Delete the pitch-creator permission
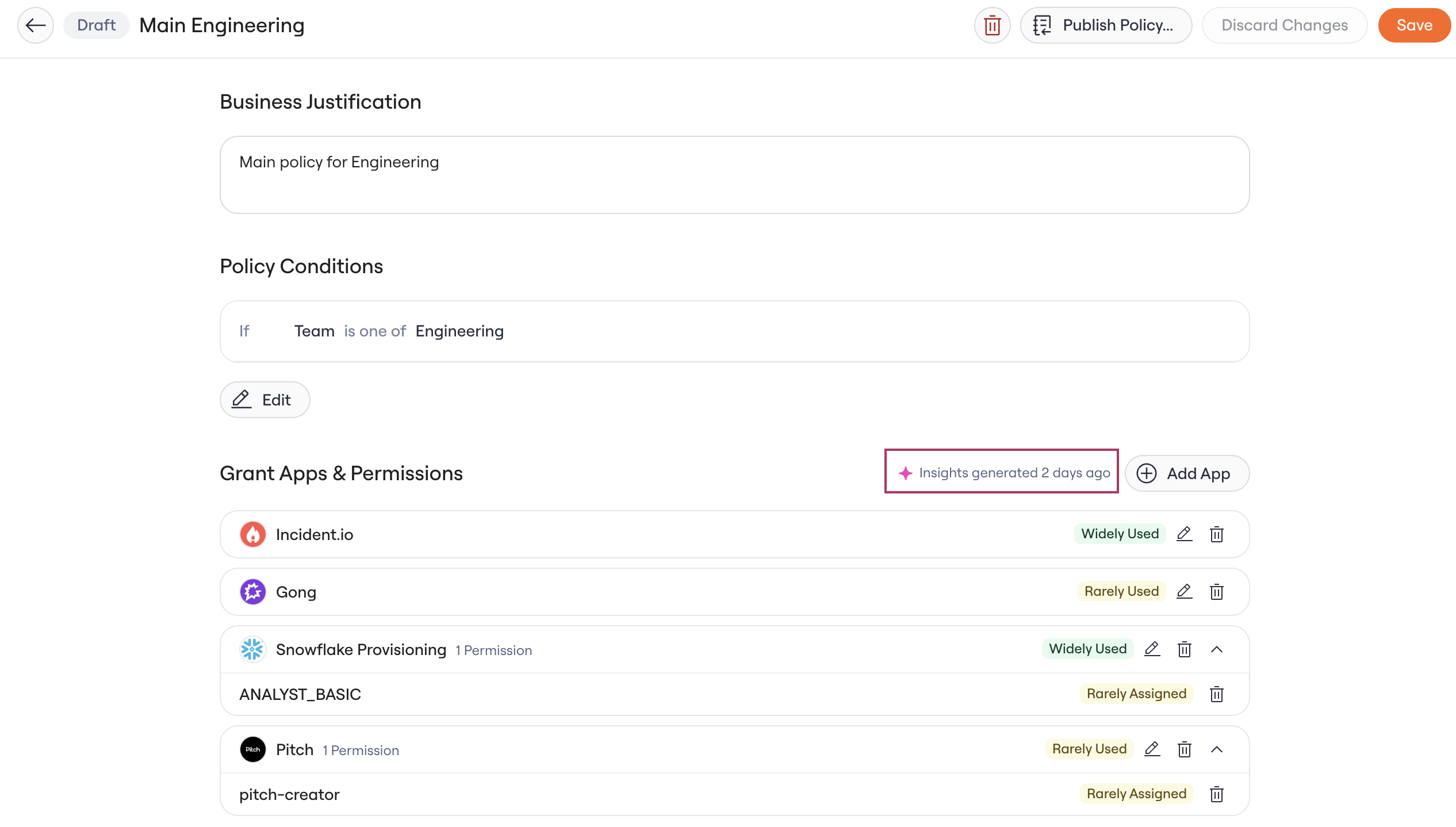 point(1216,794)
